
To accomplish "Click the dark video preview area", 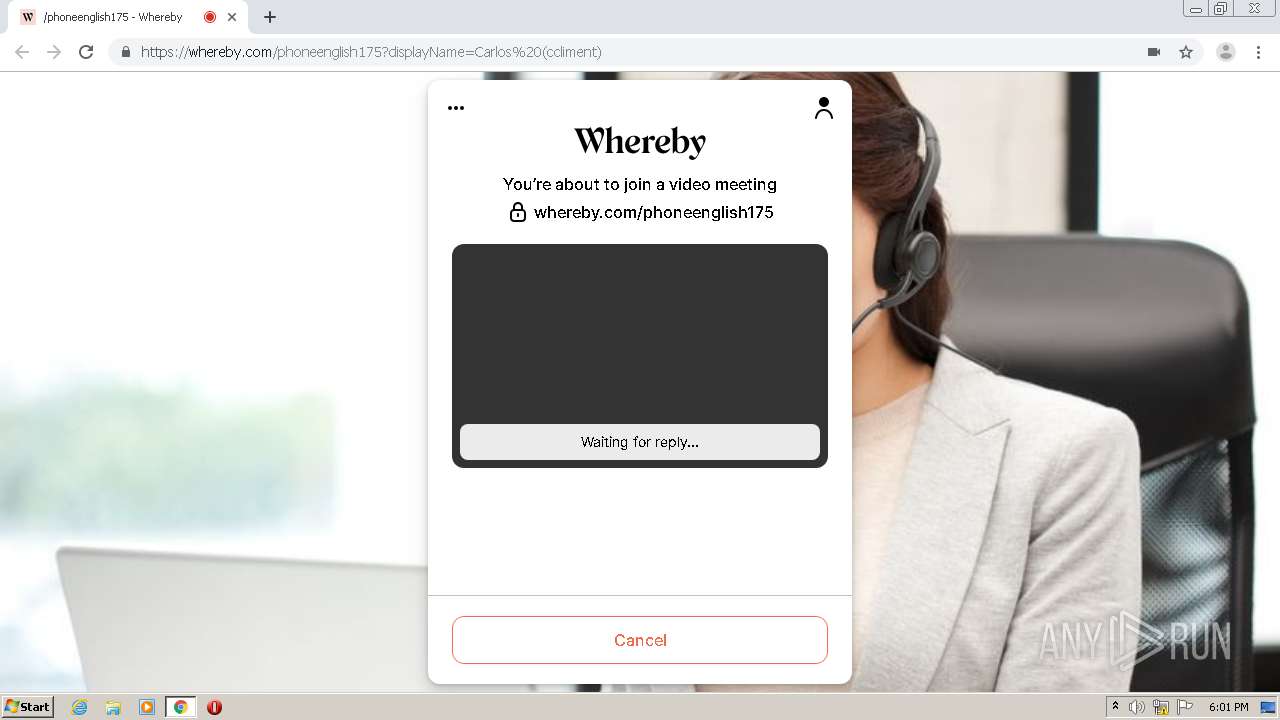I will click(x=640, y=335).
